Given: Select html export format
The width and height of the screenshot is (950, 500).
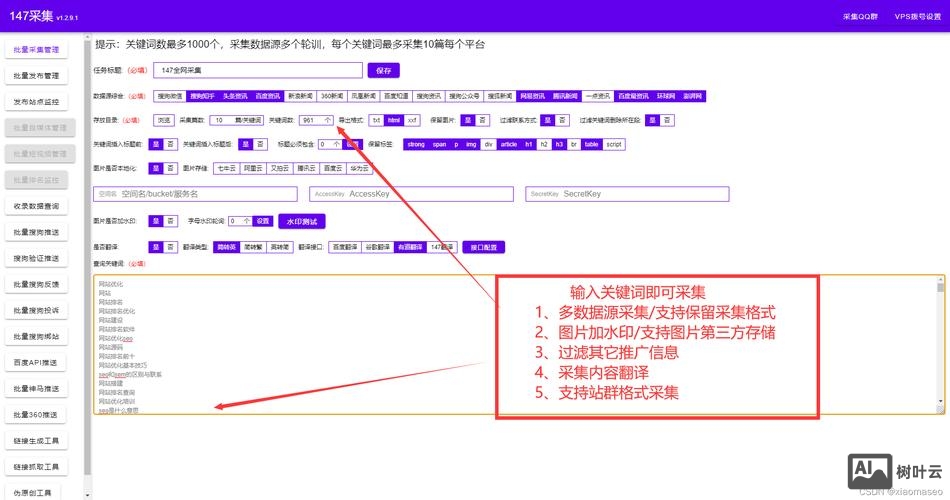Looking at the screenshot, I should (x=394, y=120).
